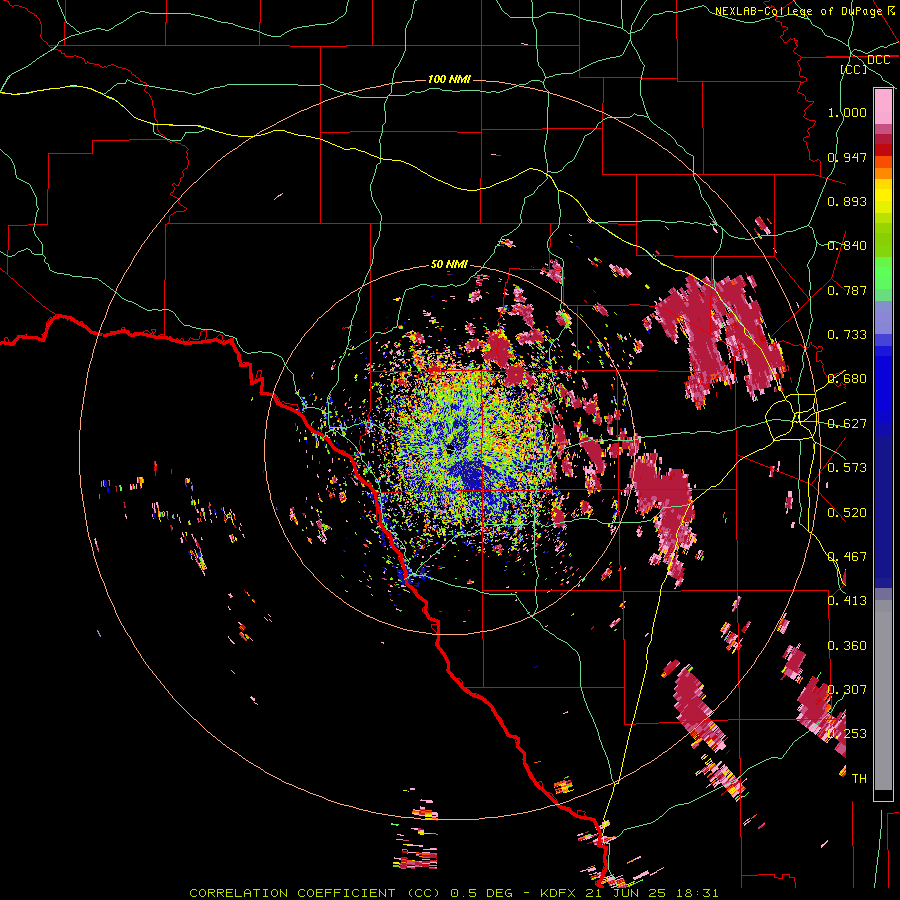Select the 0.947 scale value

(847, 157)
